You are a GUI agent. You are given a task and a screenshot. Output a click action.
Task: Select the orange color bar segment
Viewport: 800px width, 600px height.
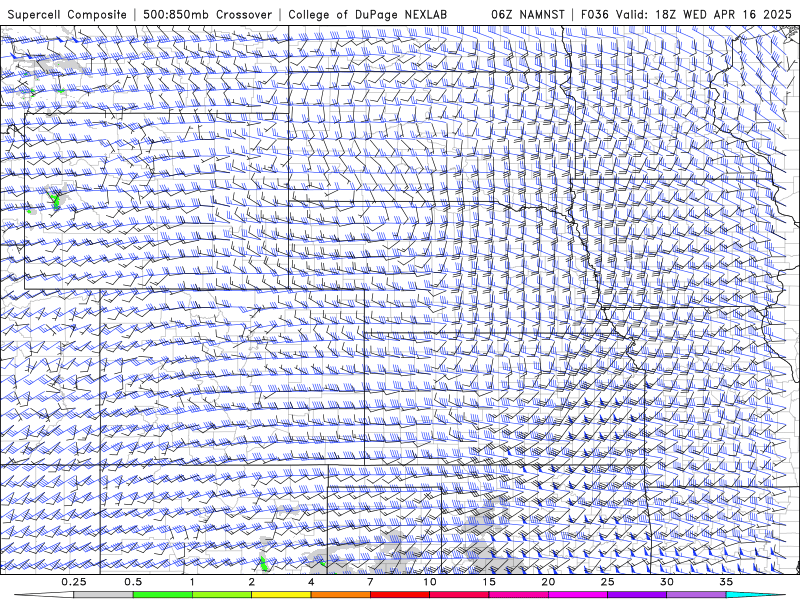pos(341,595)
